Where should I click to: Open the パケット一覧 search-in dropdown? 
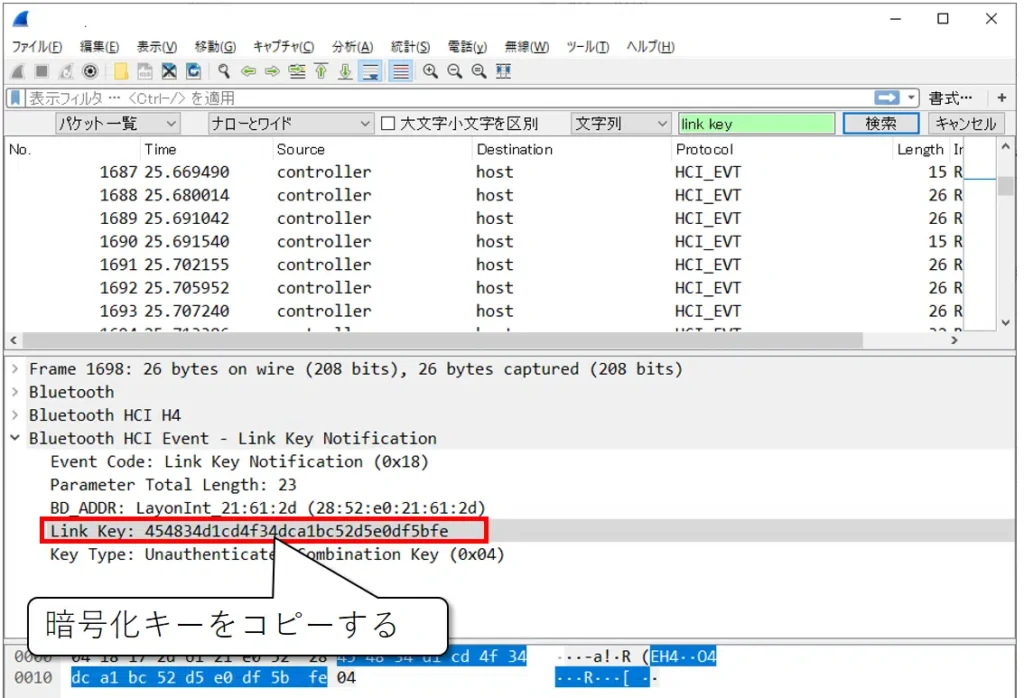tap(117, 124)
